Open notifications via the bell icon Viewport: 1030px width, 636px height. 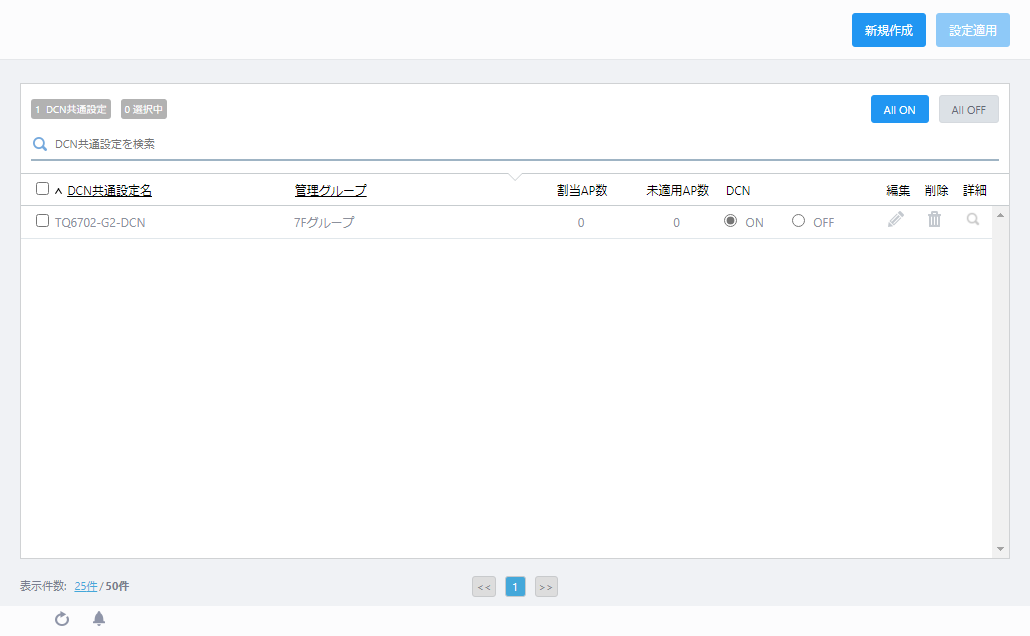[x=99, y=619]
